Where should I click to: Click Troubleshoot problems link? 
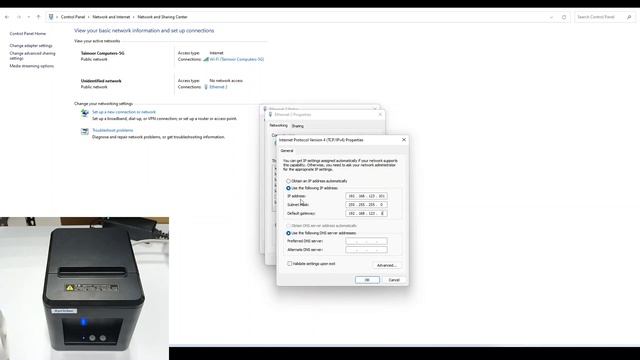(113, 130)
